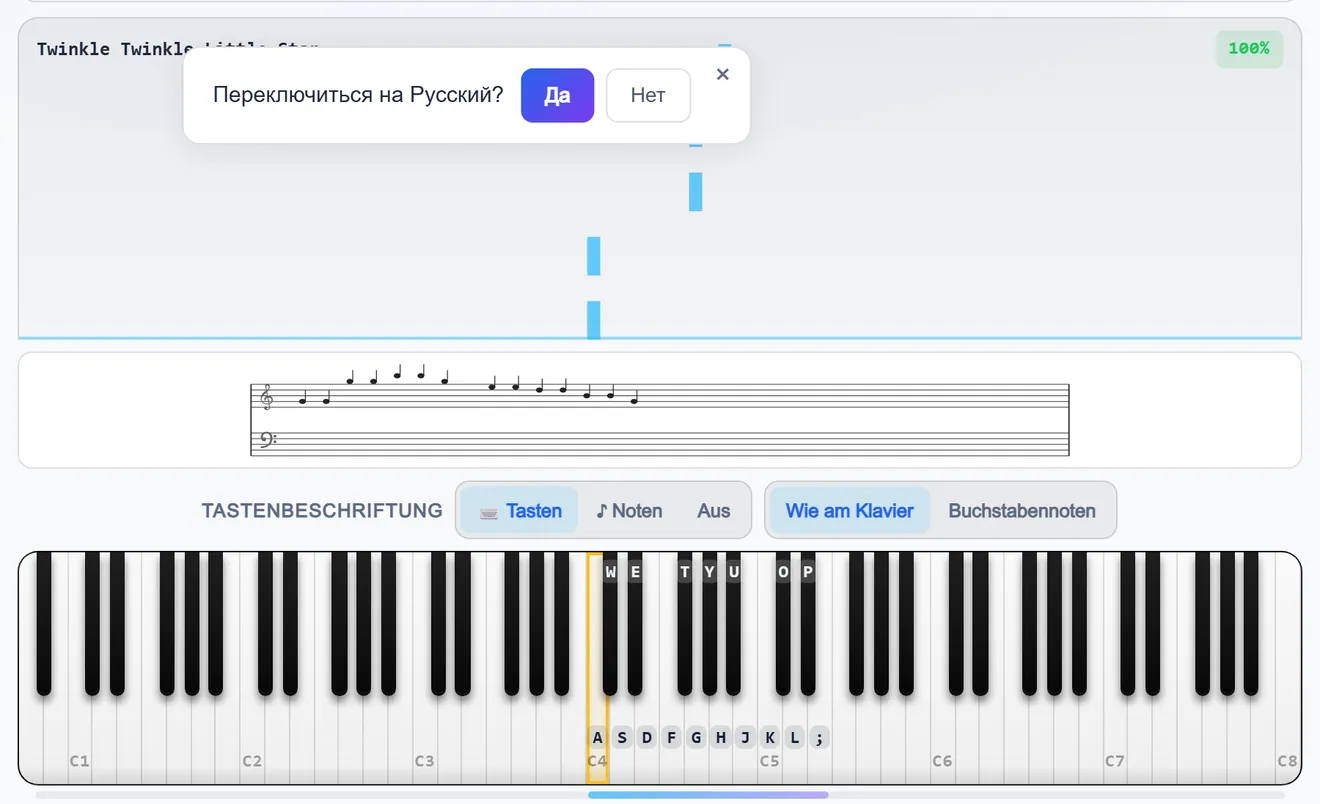Play the black key labeled W
Viewport: 1320px width, 804px height.
610,625
